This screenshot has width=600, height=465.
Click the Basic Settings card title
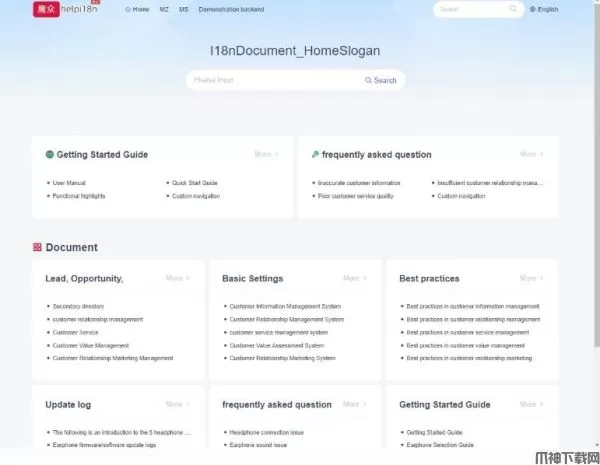[253, 279]
